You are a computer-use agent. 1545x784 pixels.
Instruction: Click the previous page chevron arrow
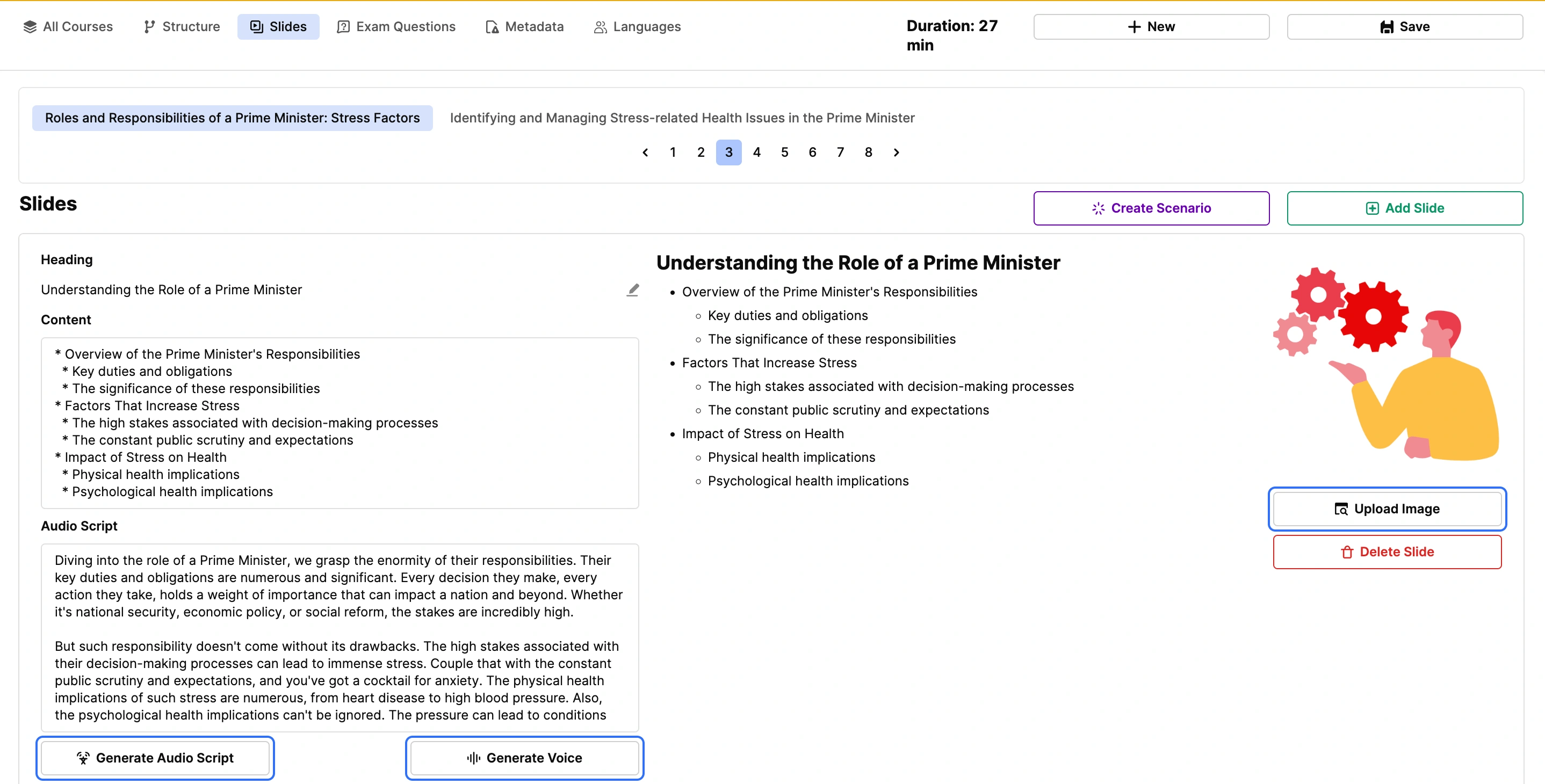point(645,153)
